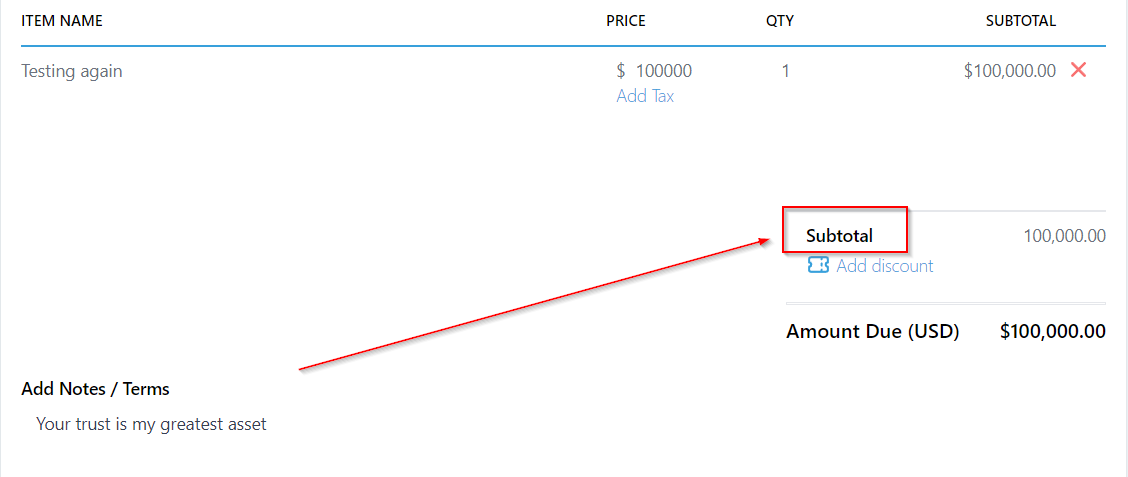This screenshot has height=477, width=1128.
Task: Click the notes text about trust
Action: pos(151,424)
